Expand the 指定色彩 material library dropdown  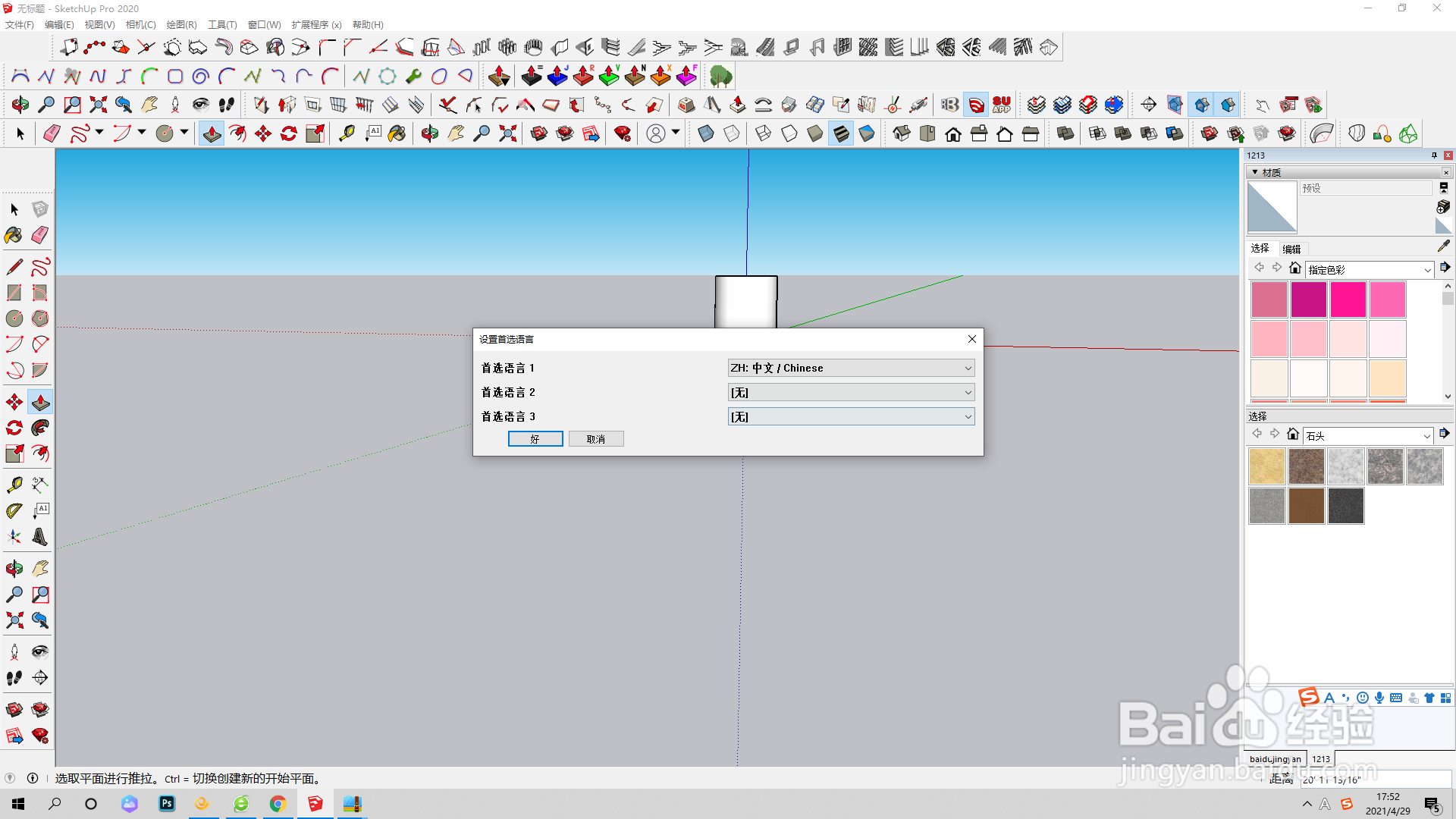pos(1426,270)
